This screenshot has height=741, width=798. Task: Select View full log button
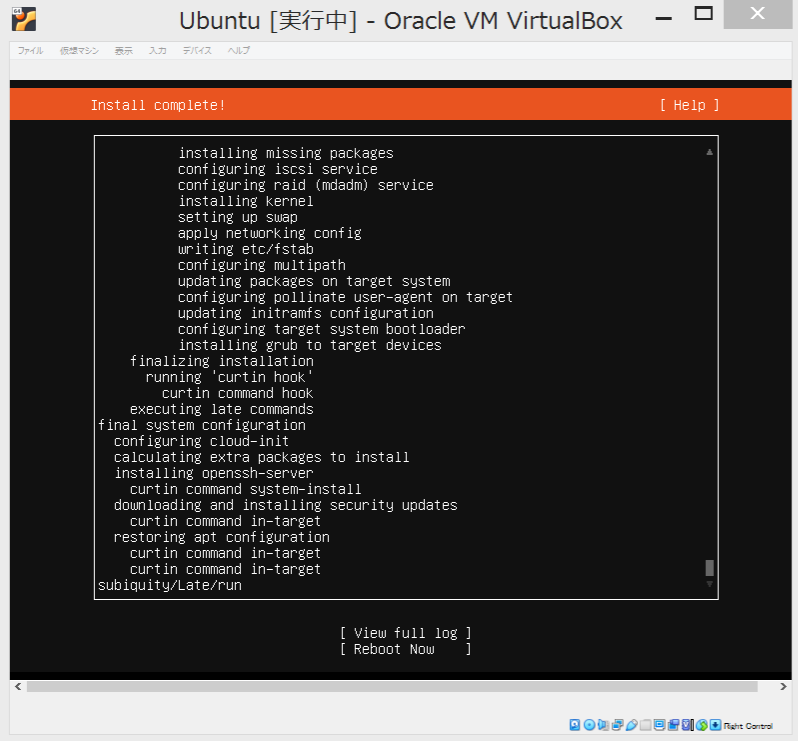point(406,633)
